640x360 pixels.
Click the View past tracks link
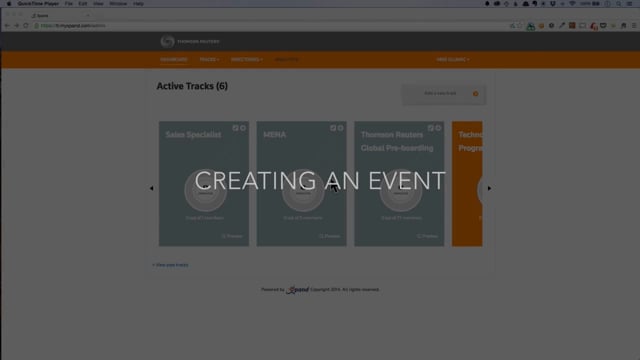[171, 265]
